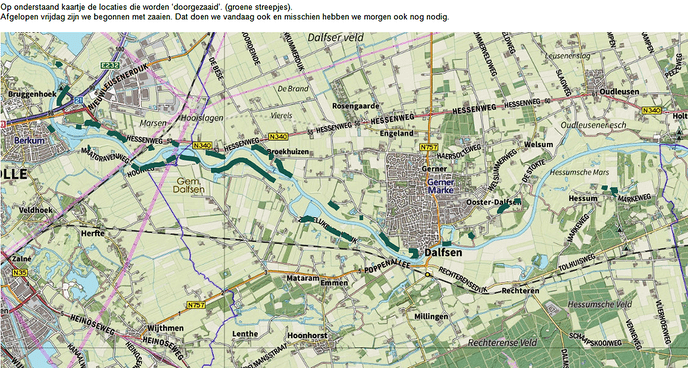Click the 'Hessumsche Veld' label
The height and width of the screenshot is (368, 688).
599,304
